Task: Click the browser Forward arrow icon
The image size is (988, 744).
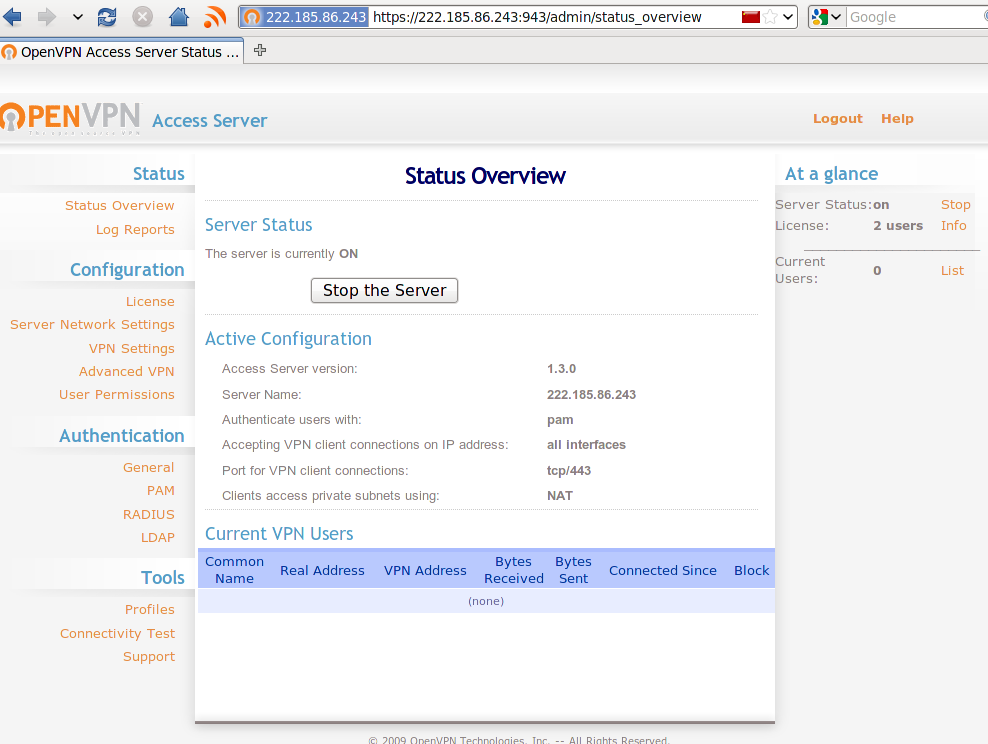Action: pyautogui.click(x=47, y=17)
